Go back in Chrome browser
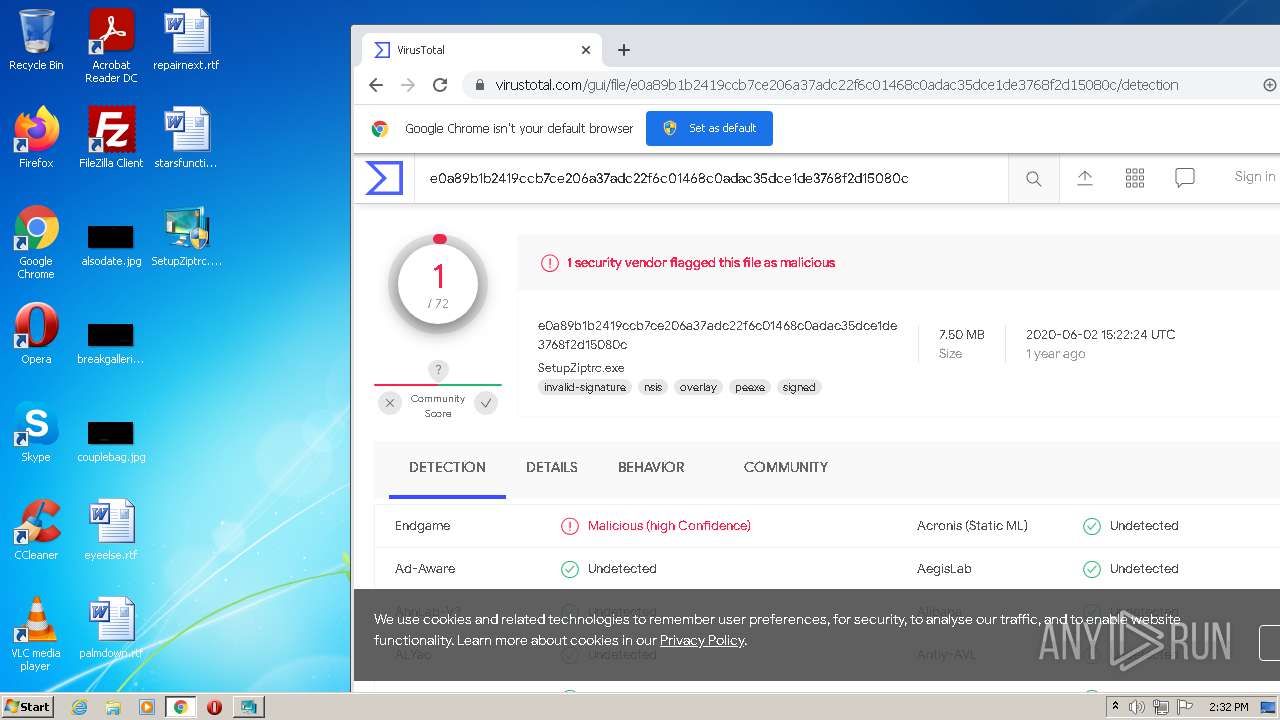Image resolution: width=1280 pixels, height=720 pixels. coord(376,85)
